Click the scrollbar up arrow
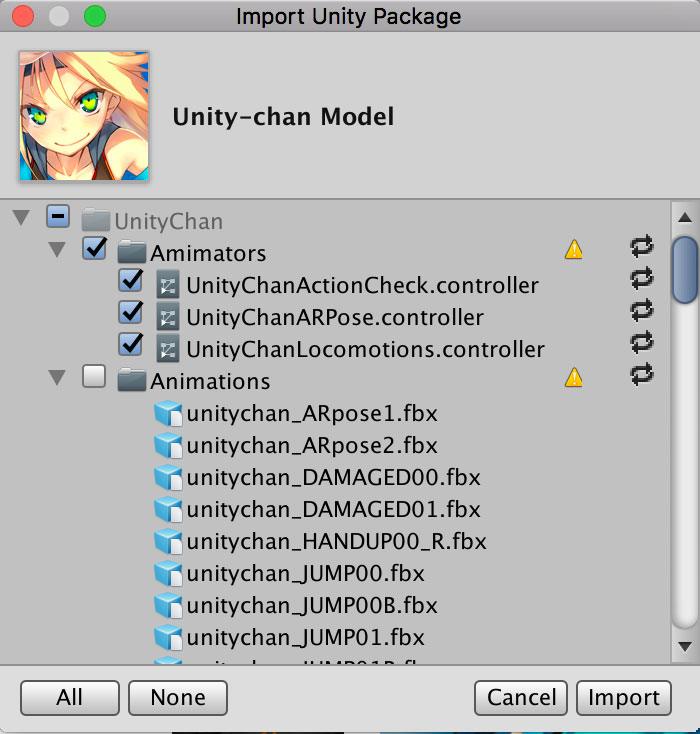Viewport: 700px width, 734px height. [685, 217]
